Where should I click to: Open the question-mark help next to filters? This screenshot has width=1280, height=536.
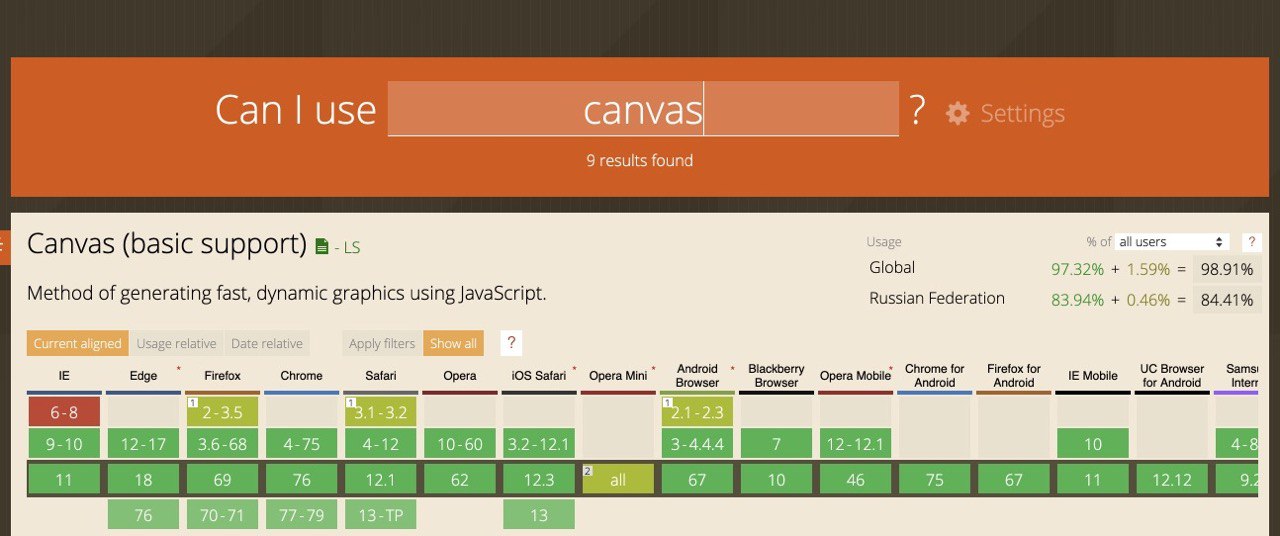pyautogui.click(x=511, y=343)
